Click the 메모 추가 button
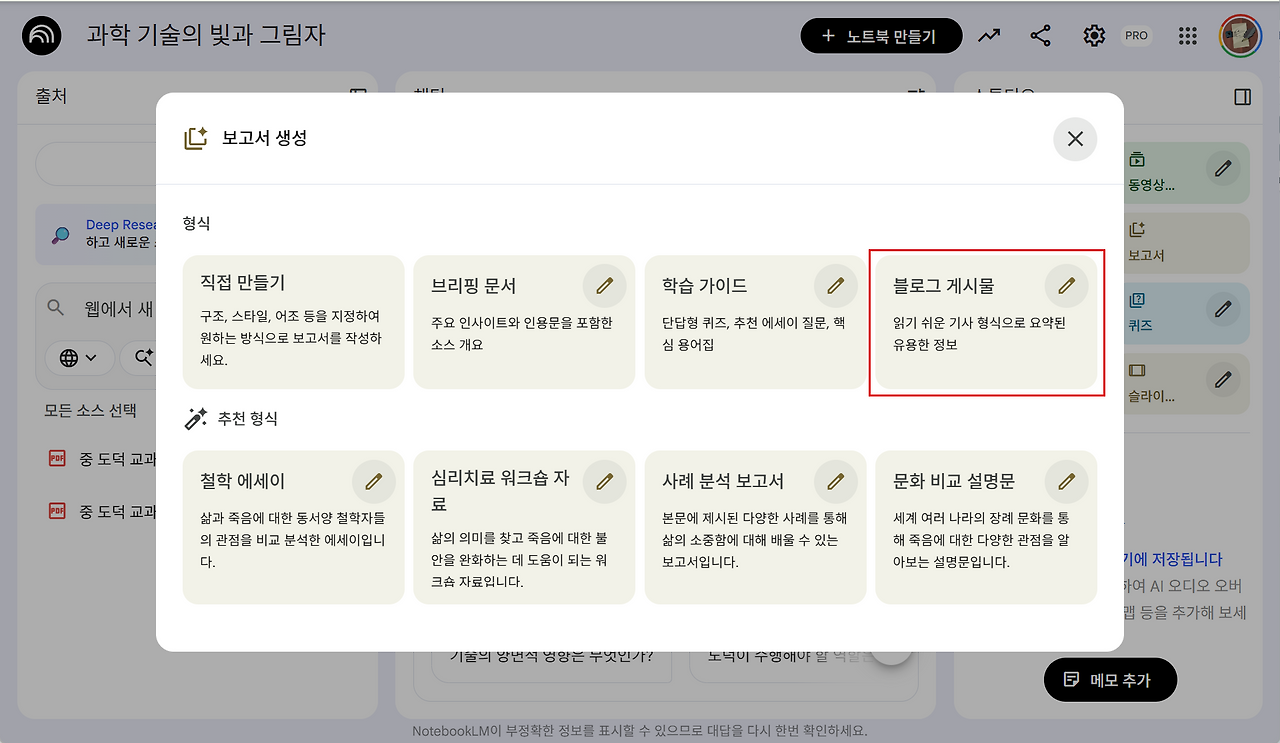1280x743 pixels. 1110,680
